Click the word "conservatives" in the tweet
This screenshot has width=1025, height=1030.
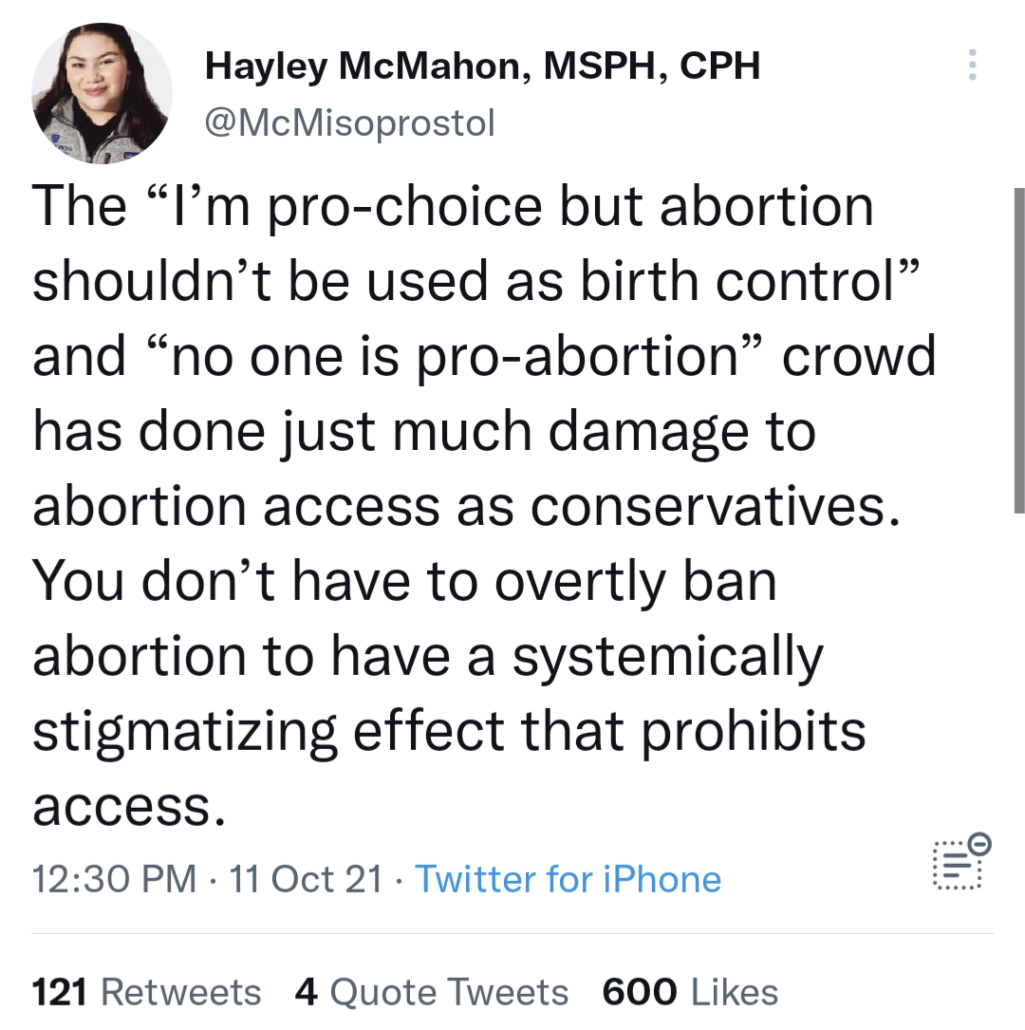[x=708, y=507]
